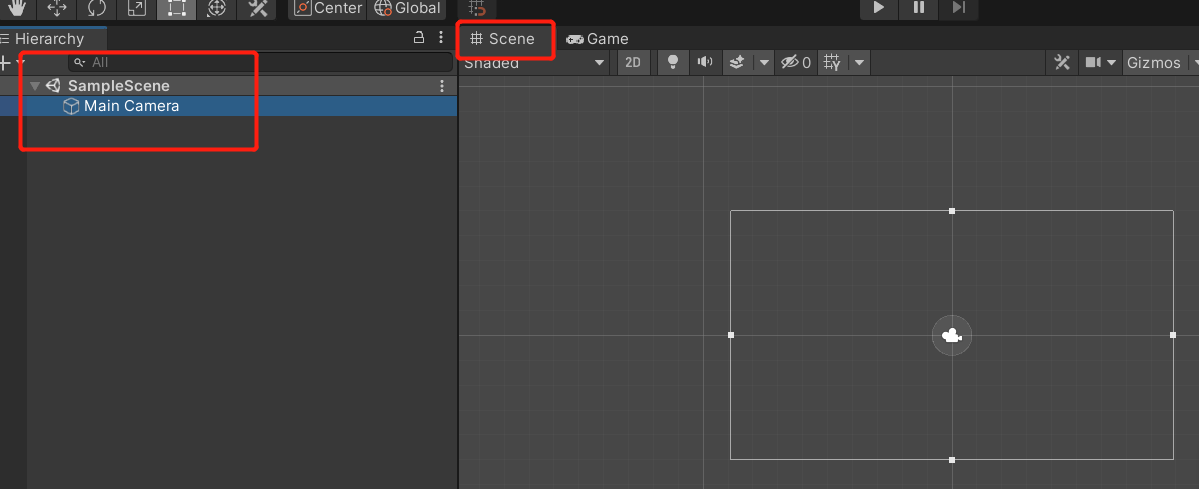Click the Unity logo beside SampleScene
This screenshot has height=489, width=1199.
pyautogui.click(x=54, y=86)
